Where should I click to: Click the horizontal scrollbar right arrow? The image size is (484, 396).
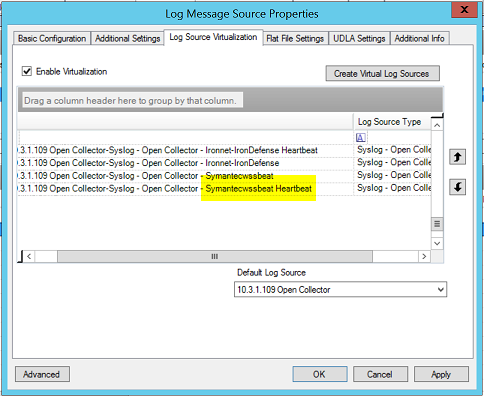[x=424, y=256]
